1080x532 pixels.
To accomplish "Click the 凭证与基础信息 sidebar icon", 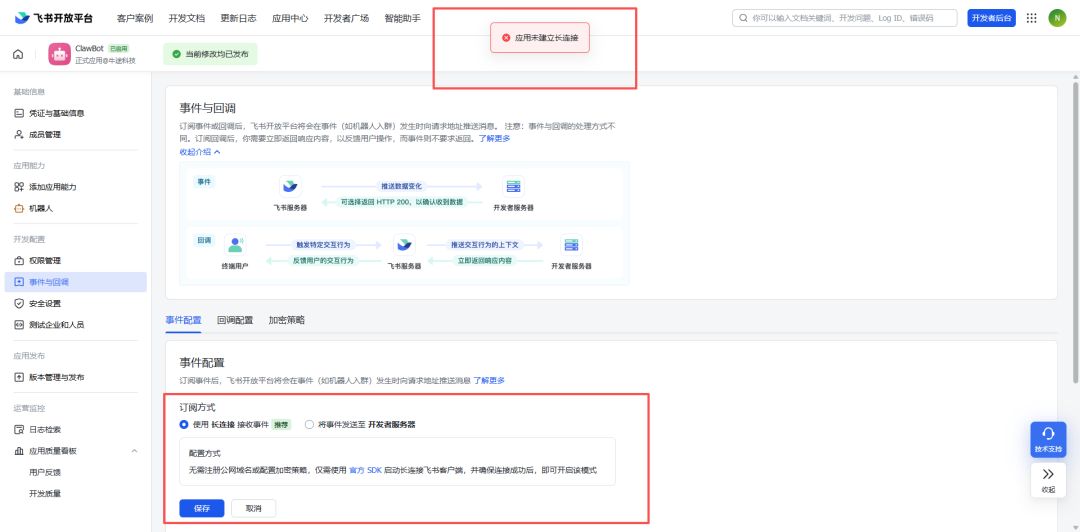I will (x=19, y=113).
